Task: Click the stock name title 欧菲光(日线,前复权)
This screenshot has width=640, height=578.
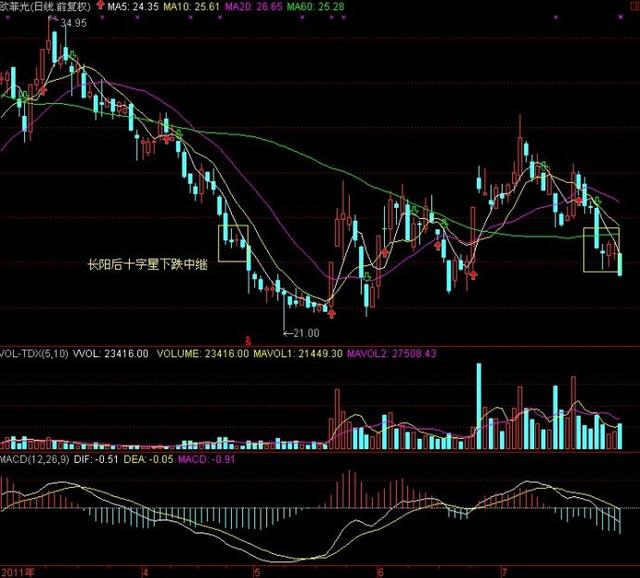Action: (x=45, y=7)
